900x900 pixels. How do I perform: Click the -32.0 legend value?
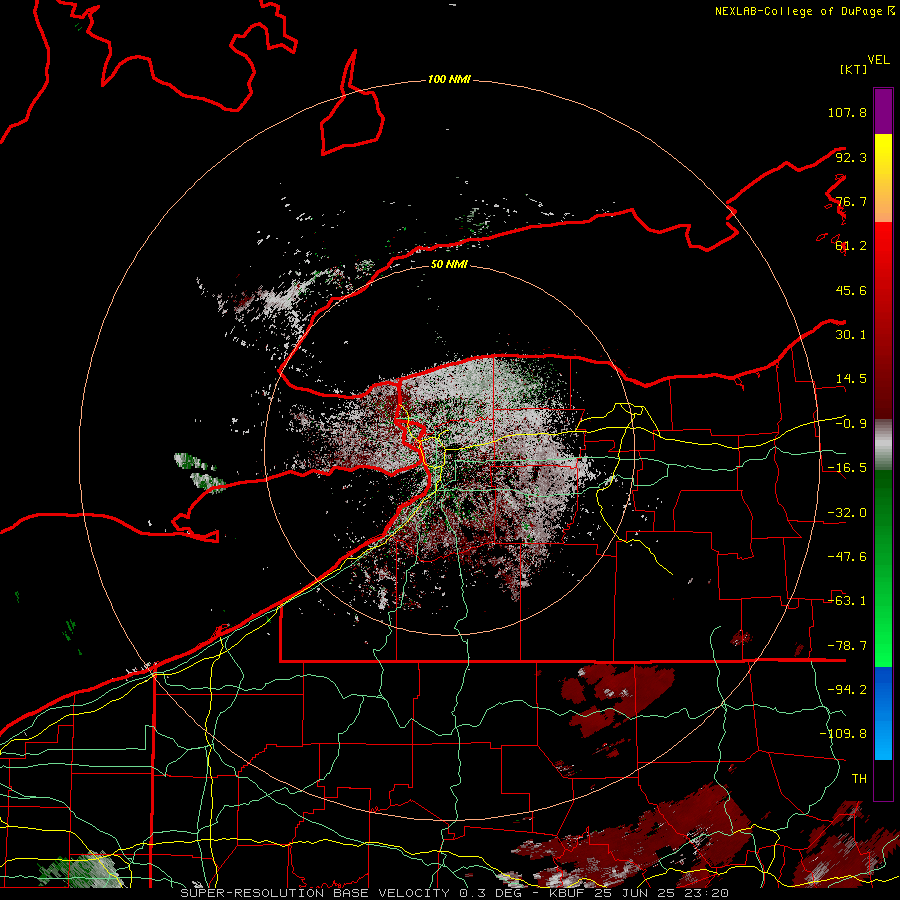(x=847, y=513)
